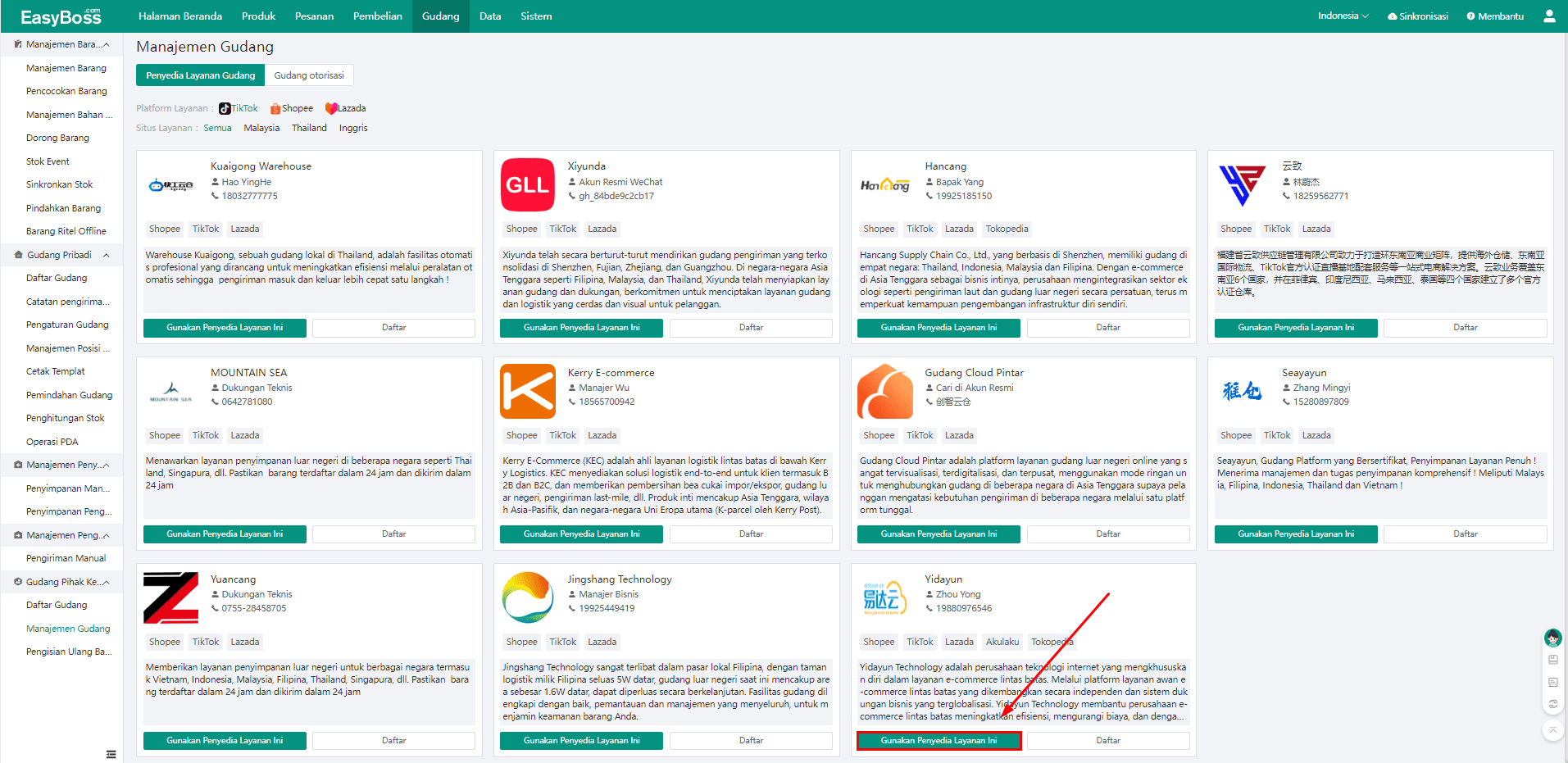Open Daftar Gudang under Gudang Pribadi

click(57, 278)
